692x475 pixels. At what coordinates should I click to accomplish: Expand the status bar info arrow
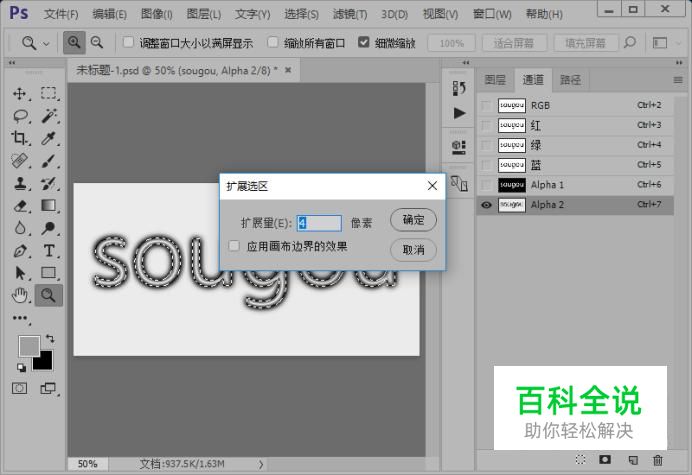pos(261,464)
